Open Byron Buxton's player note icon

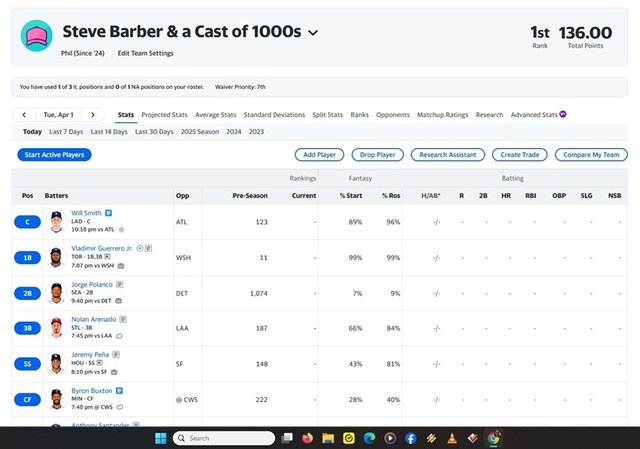[x=119, y=391]
